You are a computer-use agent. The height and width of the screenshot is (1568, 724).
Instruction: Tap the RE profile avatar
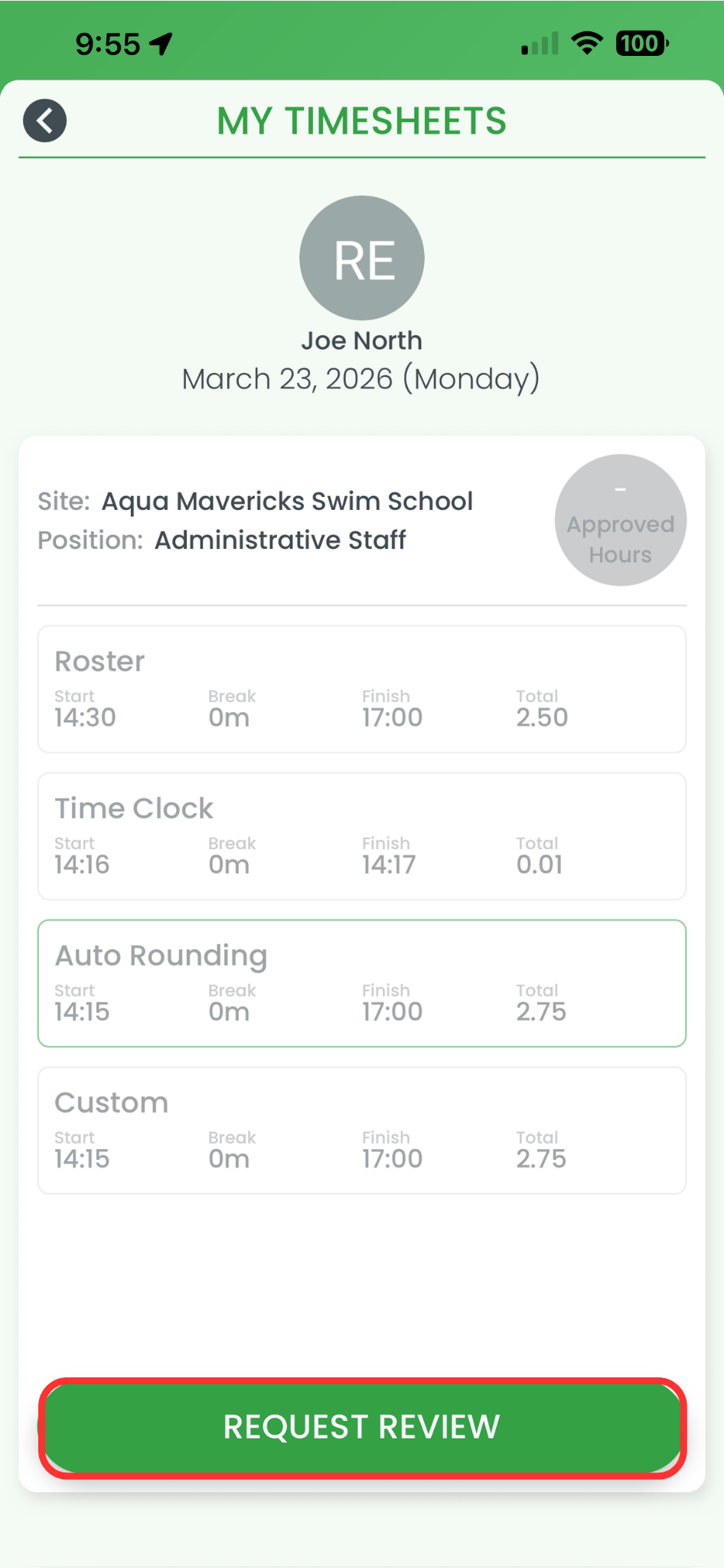point(362,258)
